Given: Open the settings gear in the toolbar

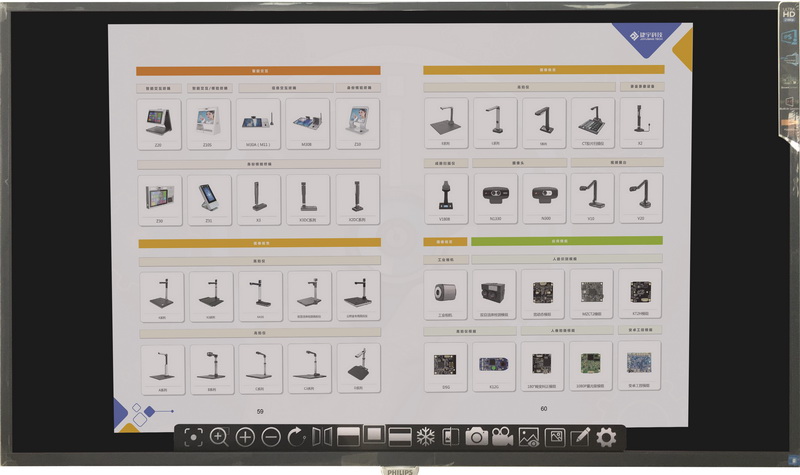Looking at the screenshot, I should 606,437.
